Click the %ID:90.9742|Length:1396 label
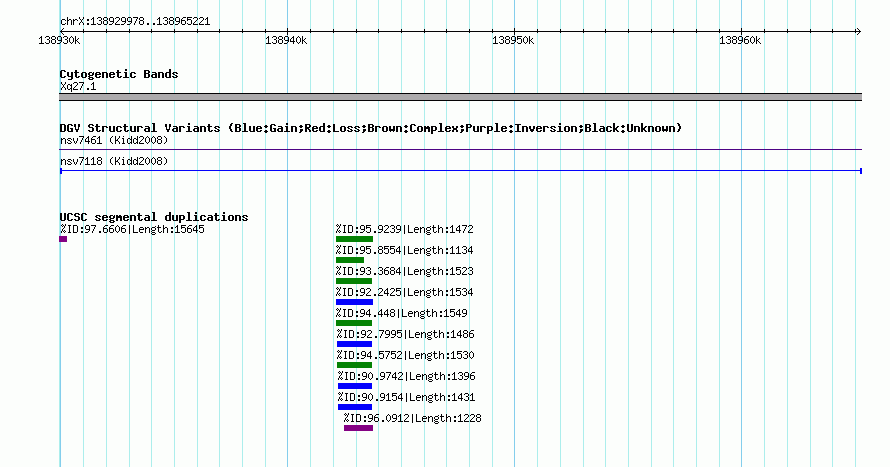 point(406,376)
